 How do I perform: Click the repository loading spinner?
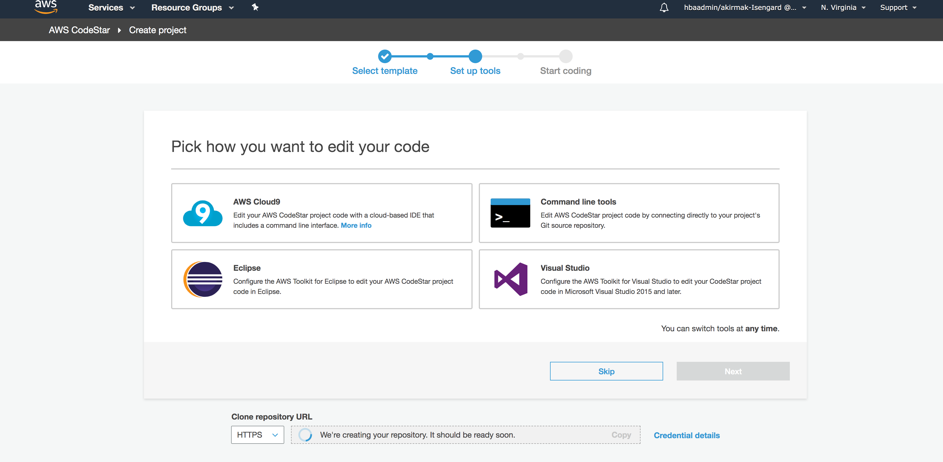pos(306,435)
